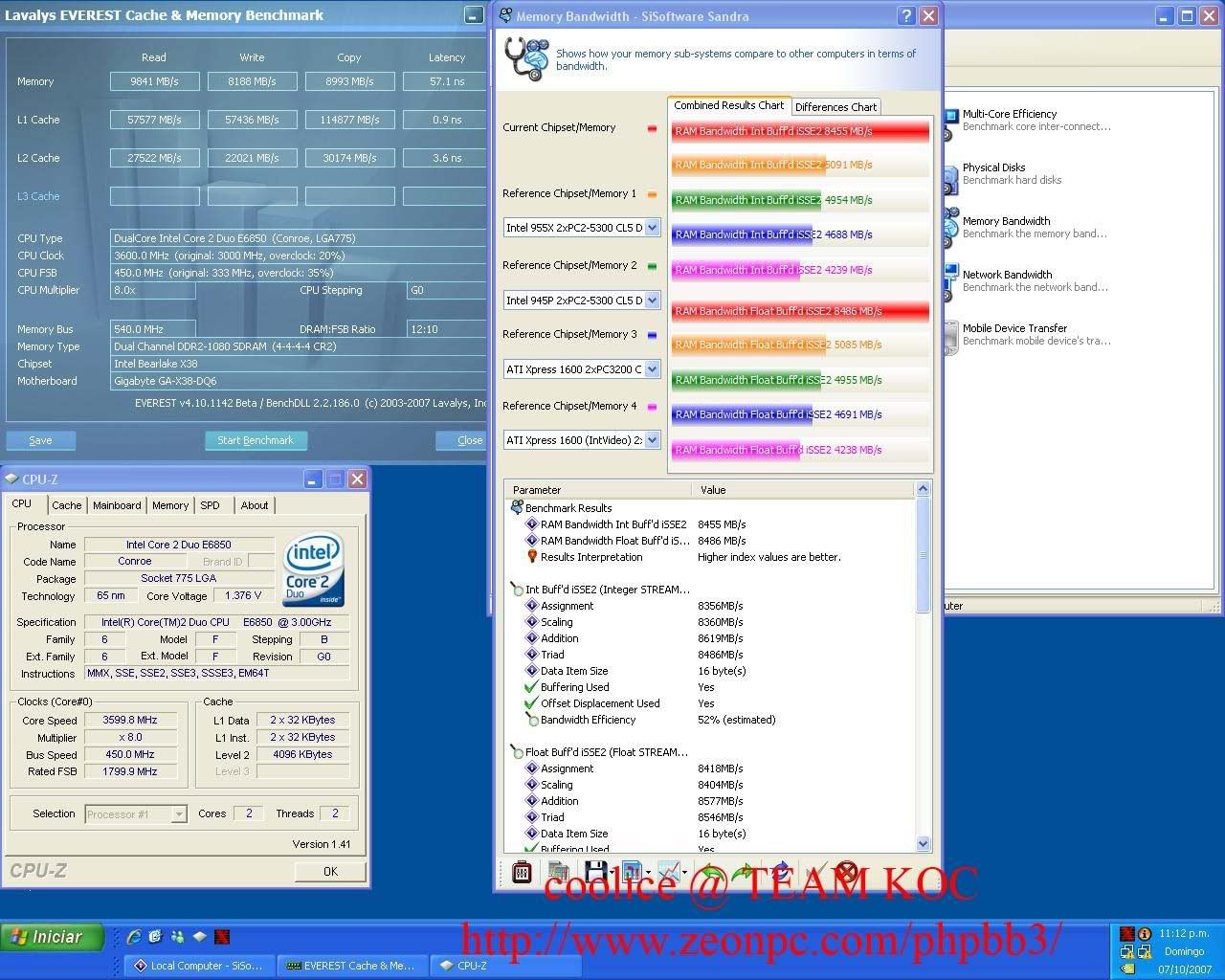Open the bar chart icon's dropdown arrow
Viewport: 1225px width, 980px height.
648,873
